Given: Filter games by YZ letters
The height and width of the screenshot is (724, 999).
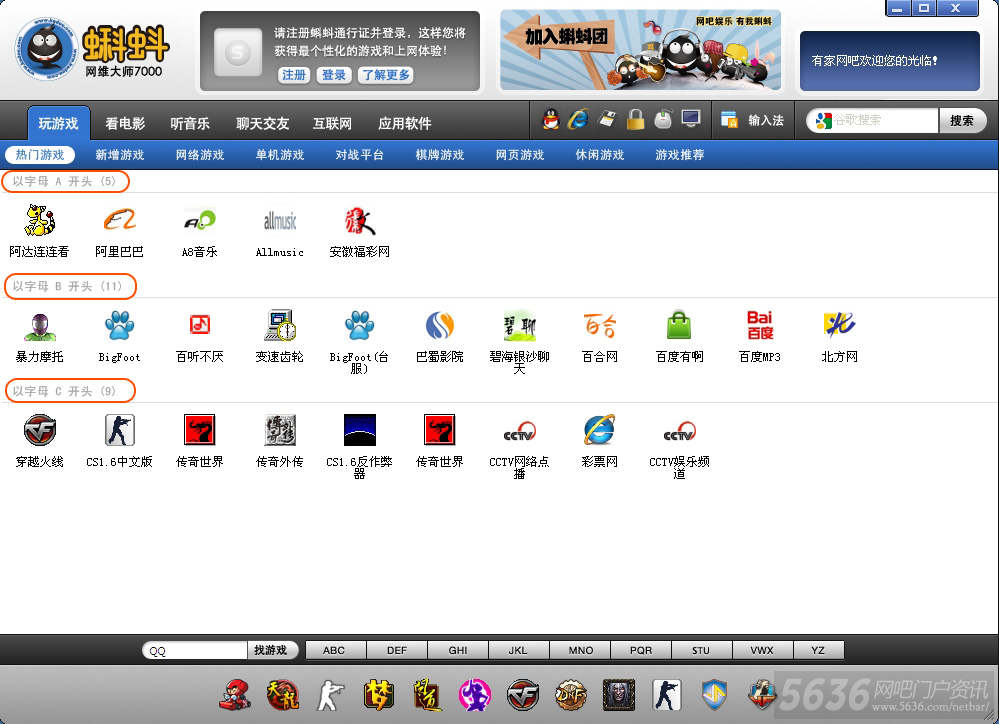Looking at the screenshot, I should click(818, 650).
